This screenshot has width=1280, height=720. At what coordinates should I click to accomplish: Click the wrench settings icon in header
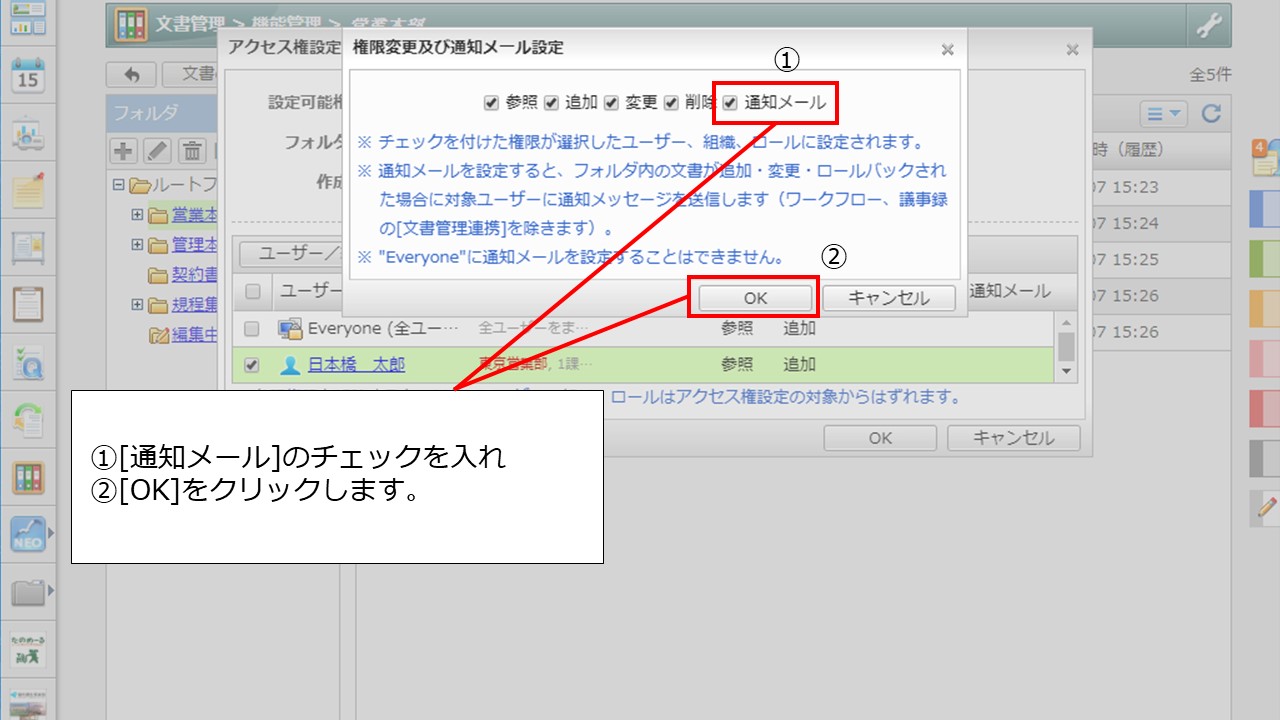1210,27
